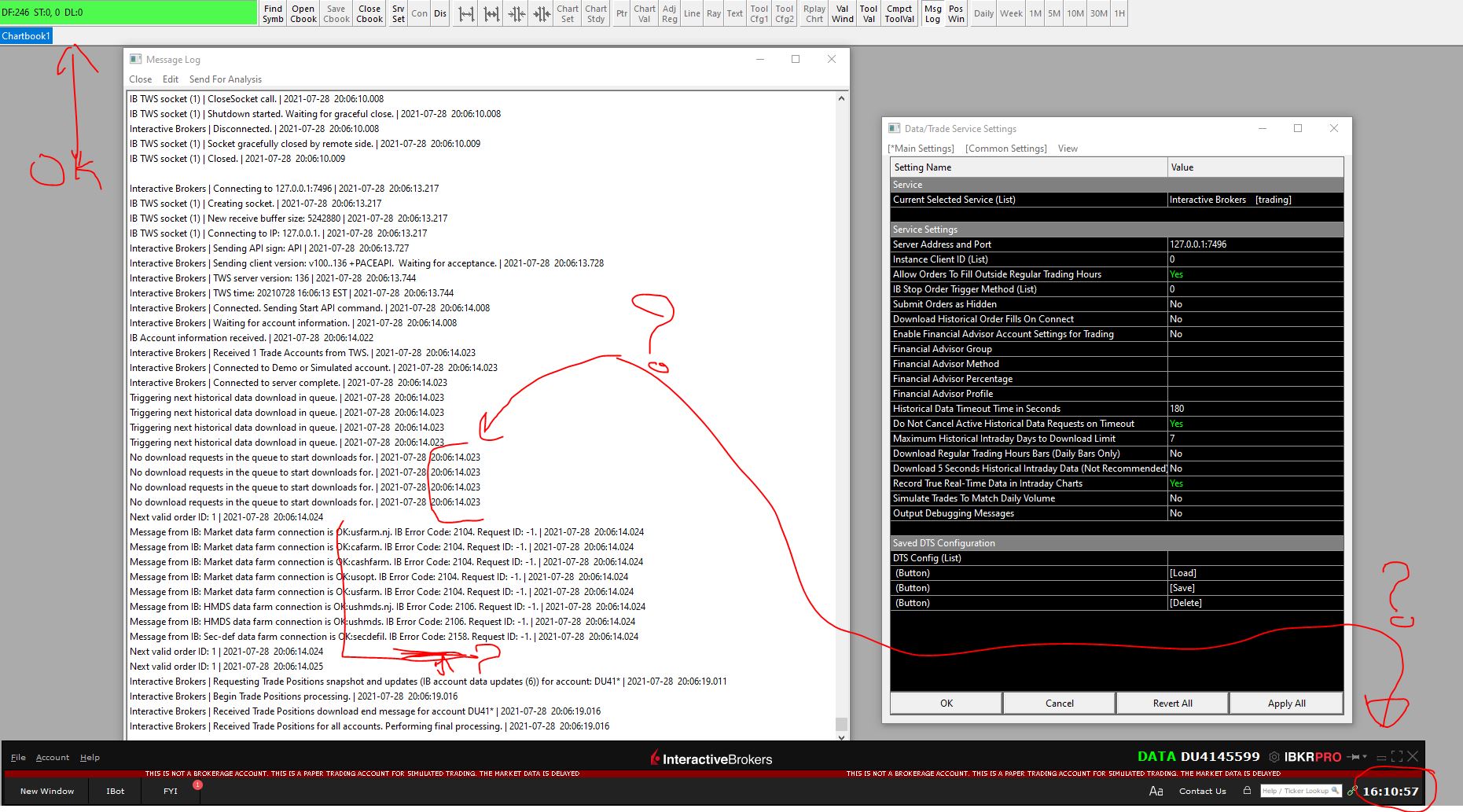Select the Chartbook1 tab

[x=26, y=35]
